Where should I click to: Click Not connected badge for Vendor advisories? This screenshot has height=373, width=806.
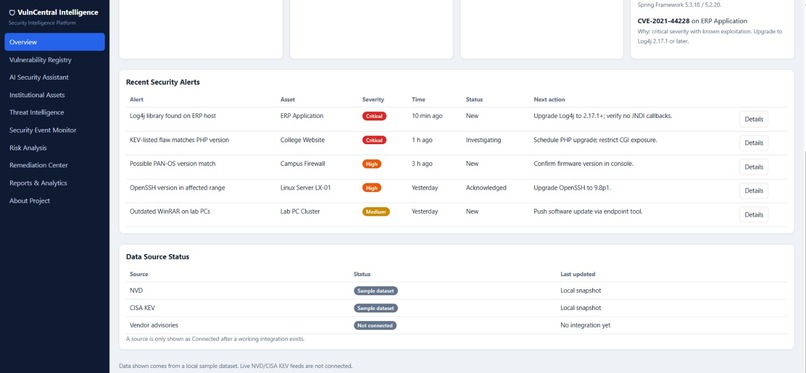point(375,325)
